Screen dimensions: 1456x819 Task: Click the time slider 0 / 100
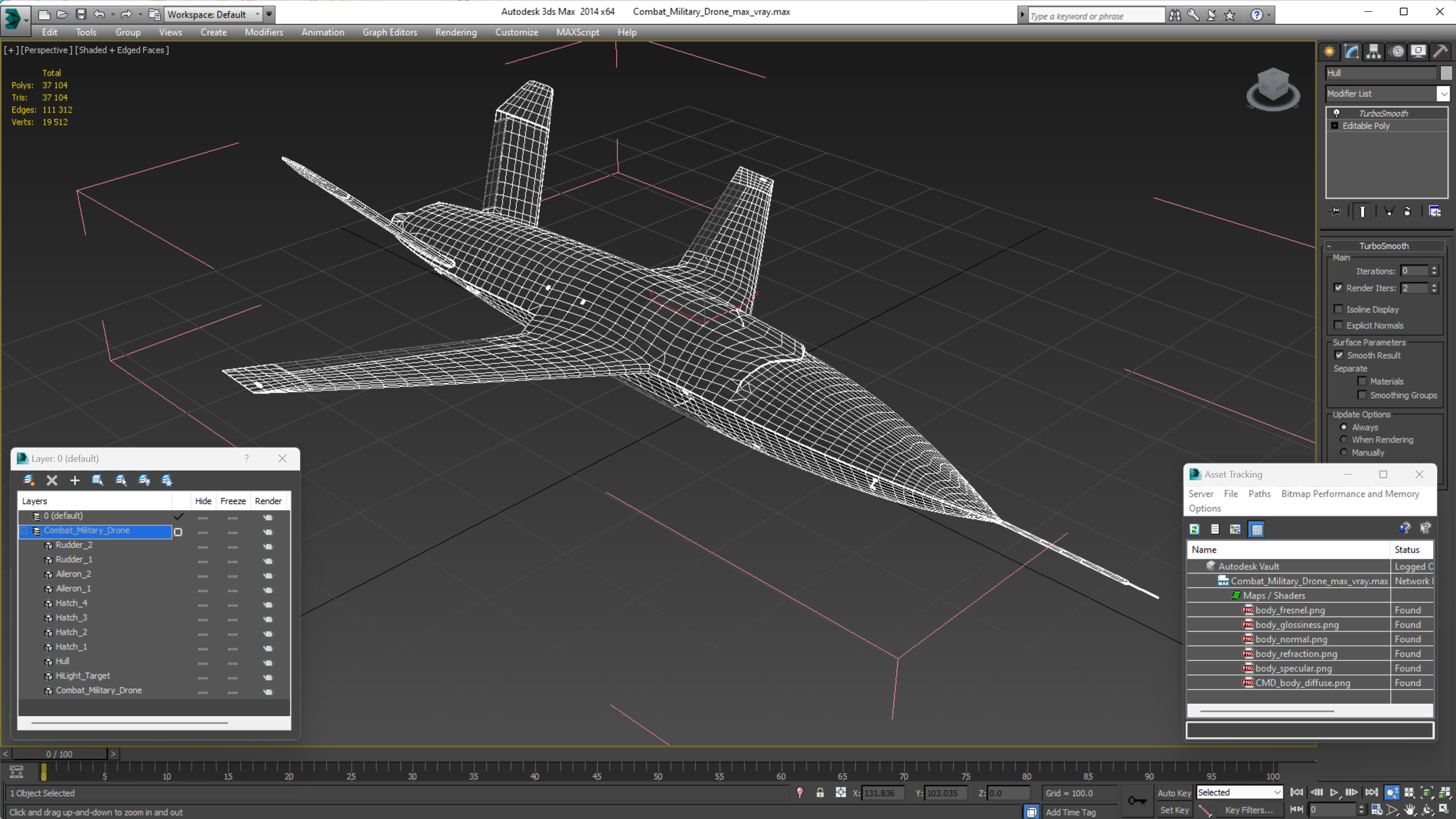pyautogui.click(x=59, y=754)
